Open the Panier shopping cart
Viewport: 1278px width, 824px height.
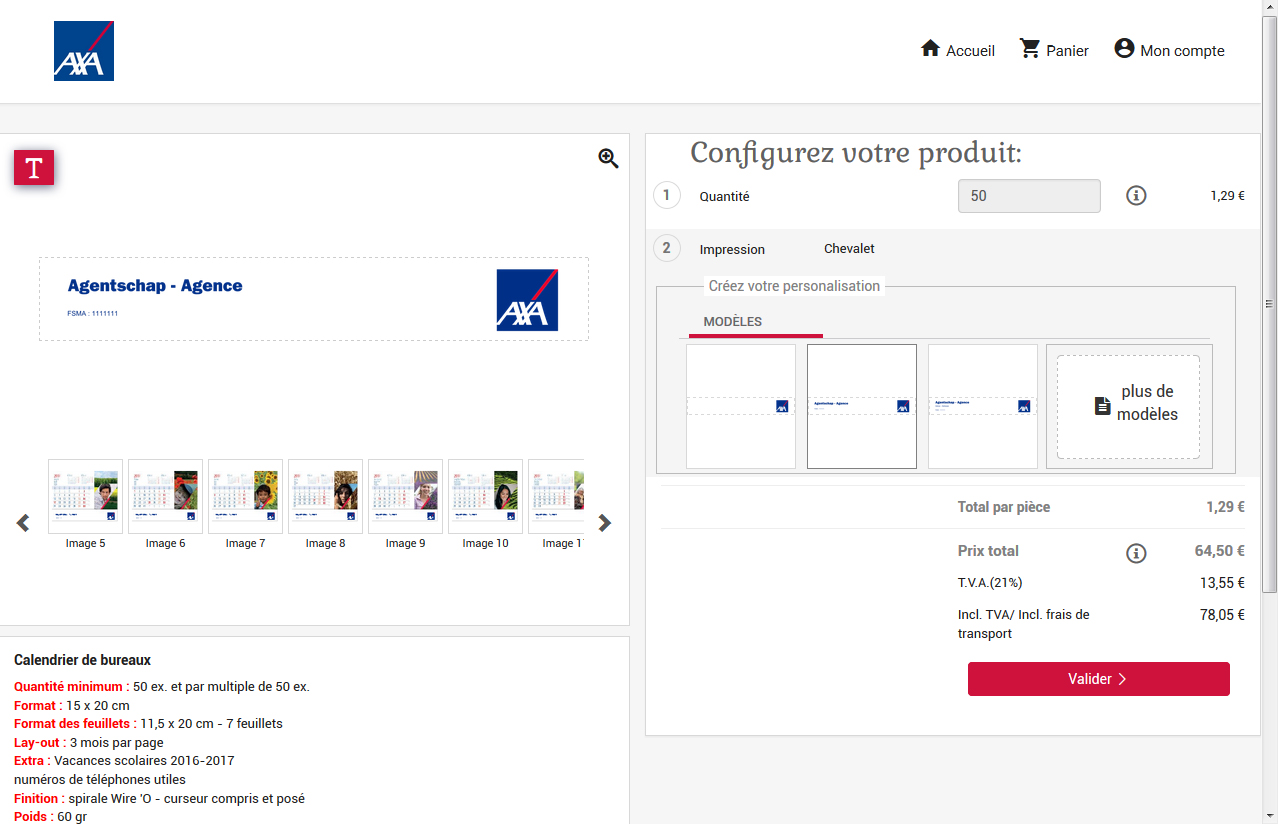pyautogui.click(x=1054, y=50)
